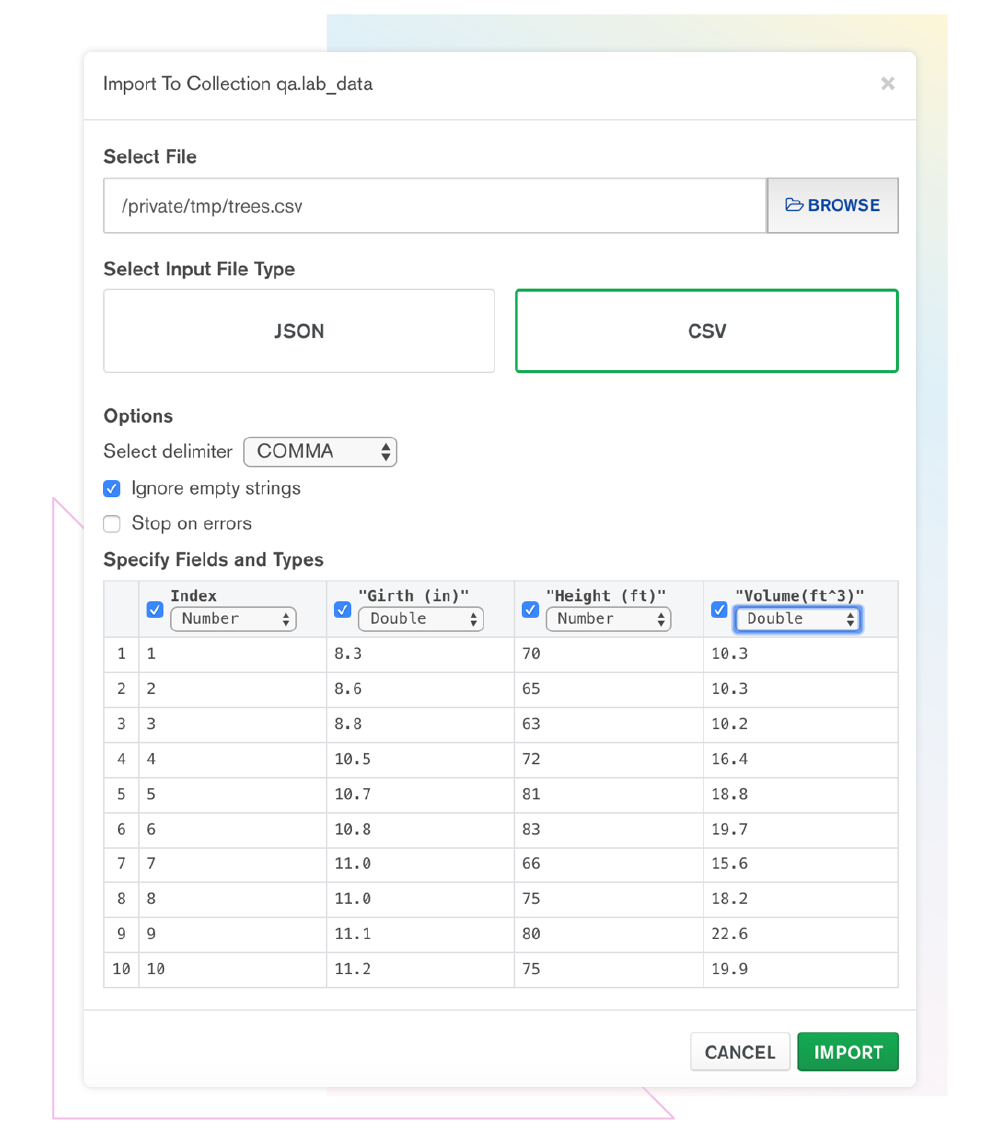The width and height of the screenshot is (1001, 1140).
Task: Click the CANCEL button
Action: (740, 1052)
